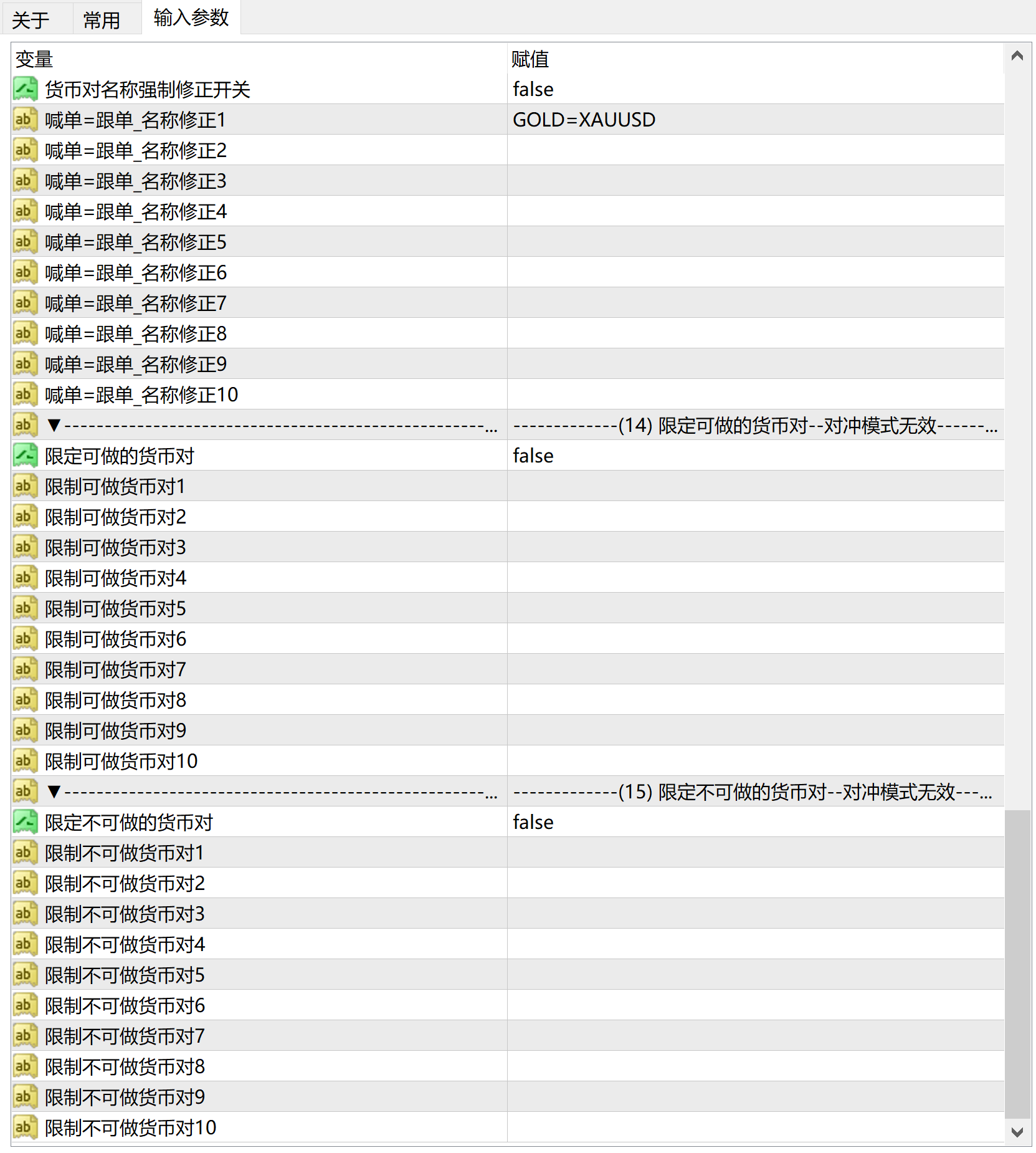Image resolution: width=1036 pixels, height=1153 pixels.
Task: Click the ab icon beside 限制可做货币对10
Action: click(x=24, y=760)
